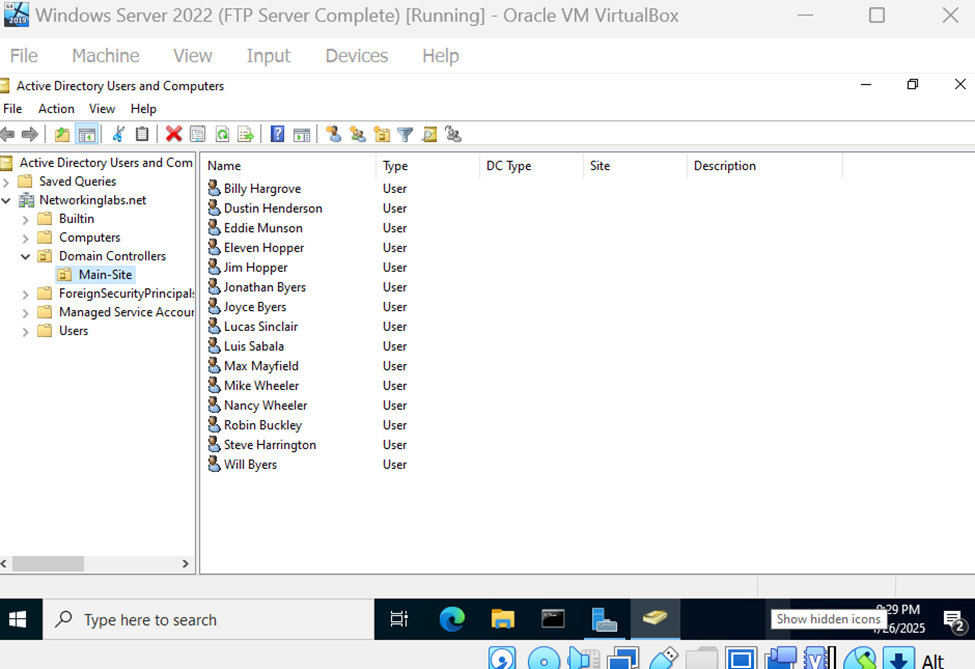975x669 pixels.
Task: Select user Billy Hargrove
Action: 262,188
